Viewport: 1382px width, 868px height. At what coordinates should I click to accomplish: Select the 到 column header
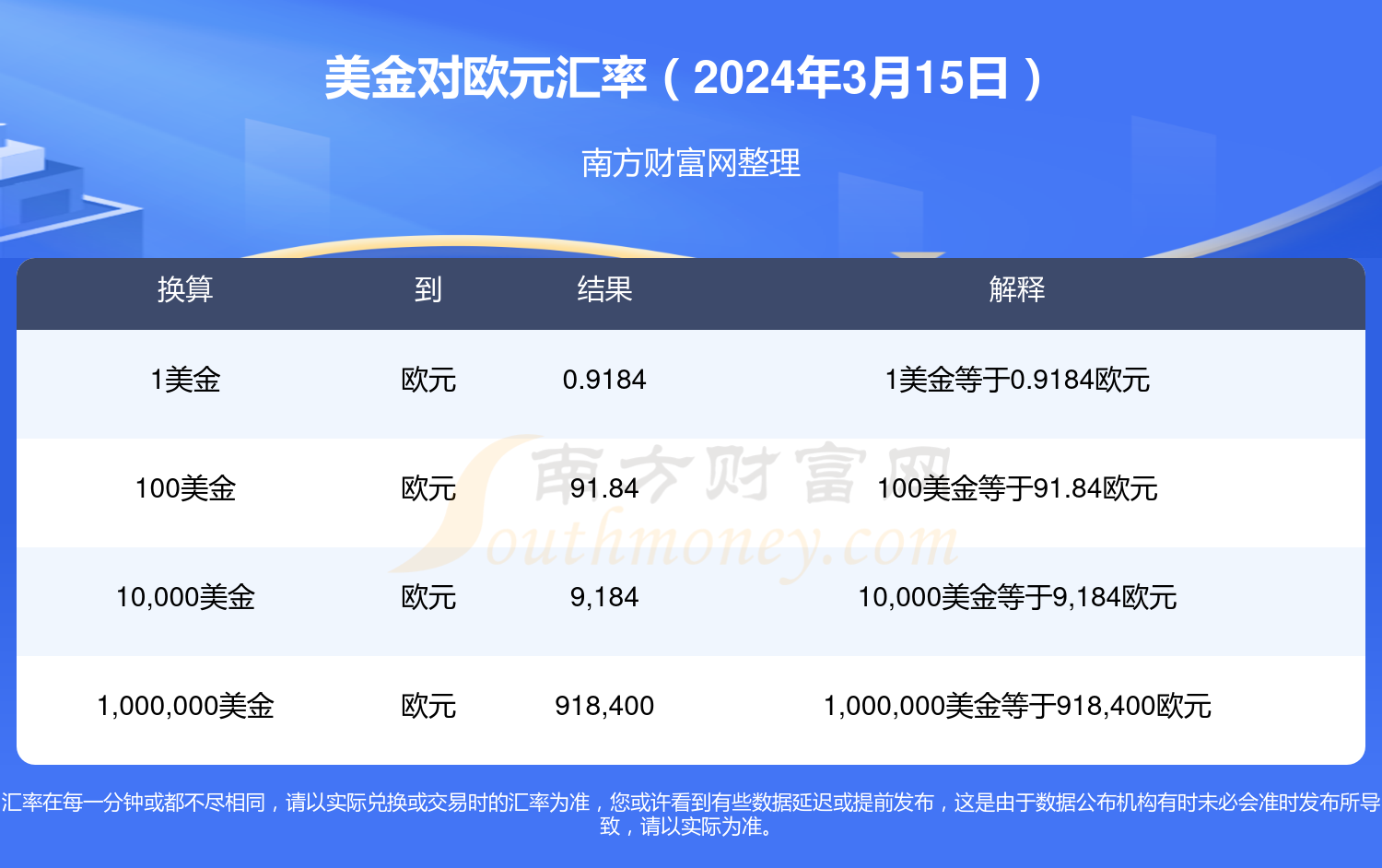tap(428, 289)
